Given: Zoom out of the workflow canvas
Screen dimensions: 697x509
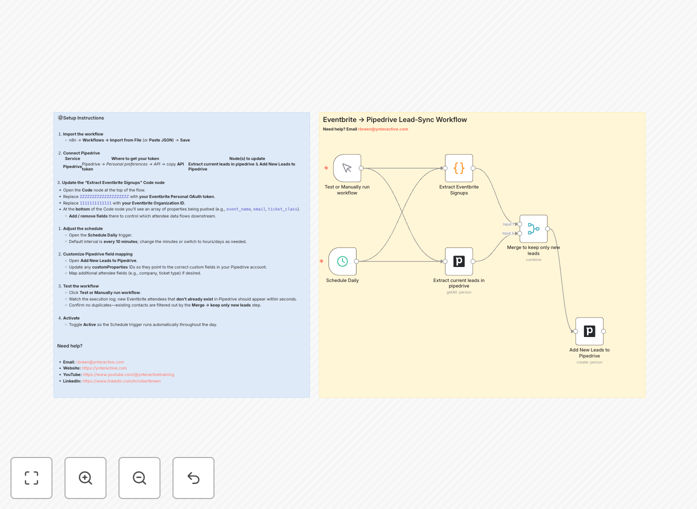Looking at the screenshot, I should [x=139, y=478].
